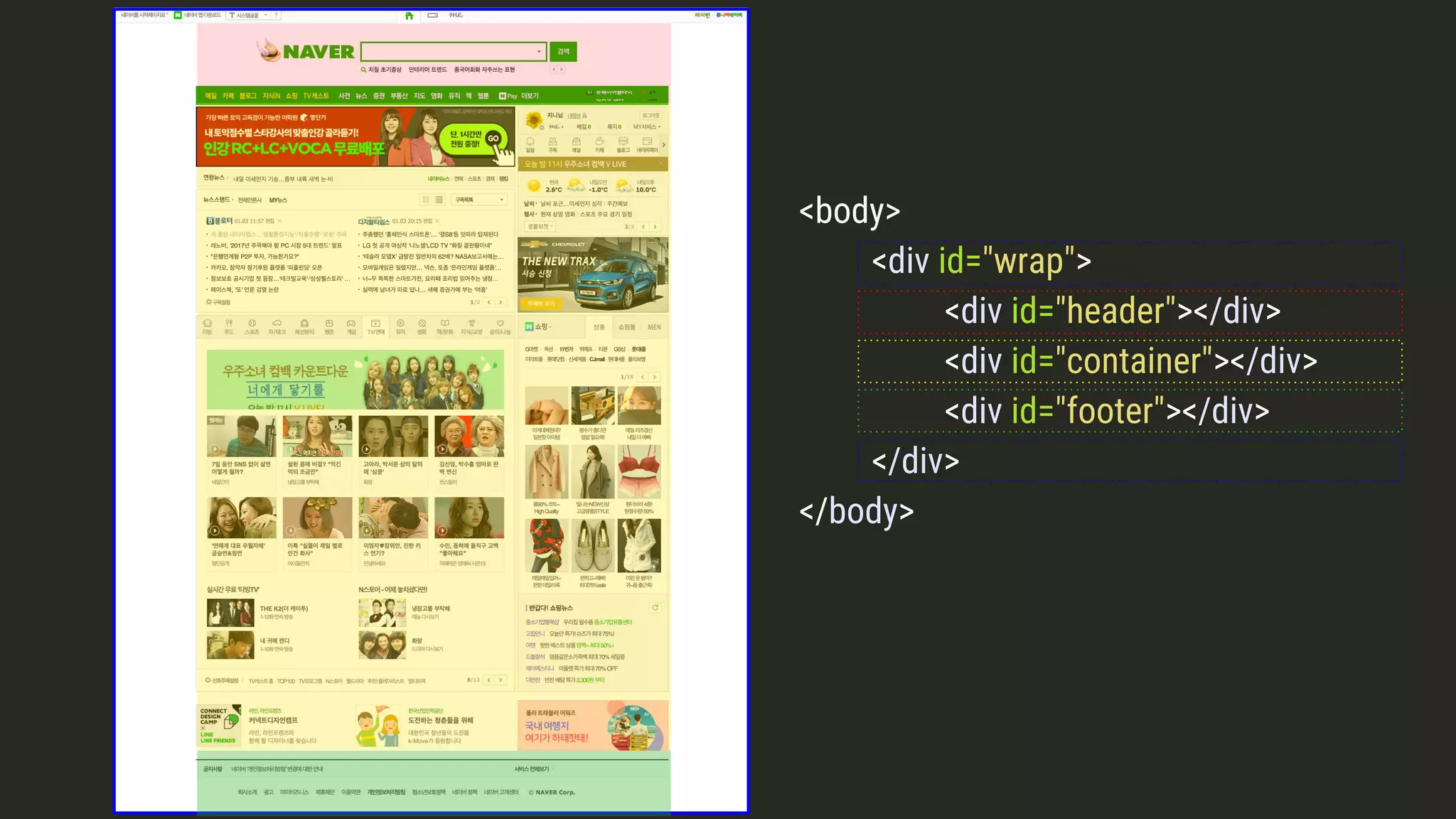Open THE K2(더 케이투) thumbnail
1456x819 pixels.
[x=230, y=613]
